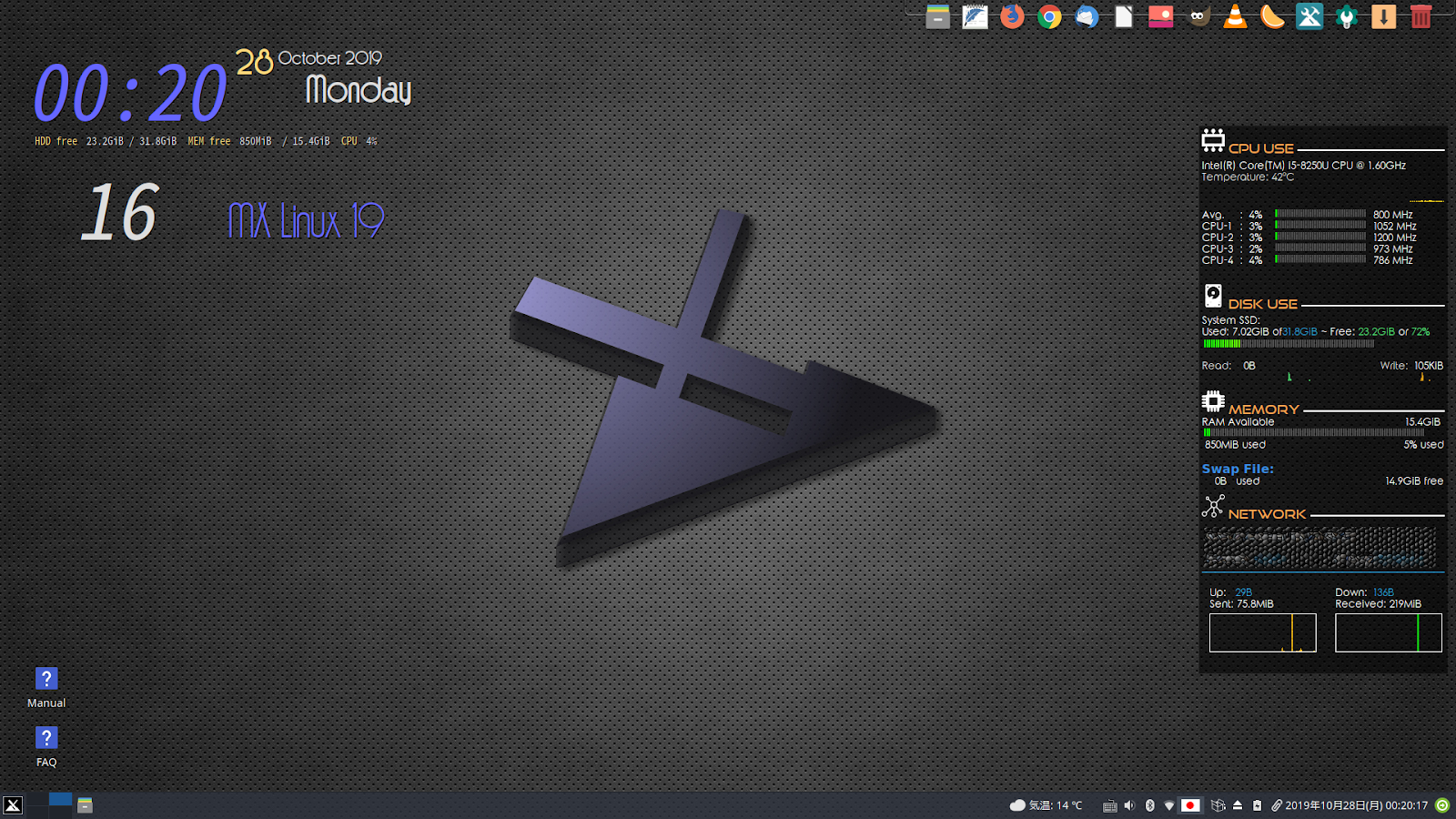Click the MEMORY heading in Conky
Screen dimensions: 1456x819
point(1264,409)
